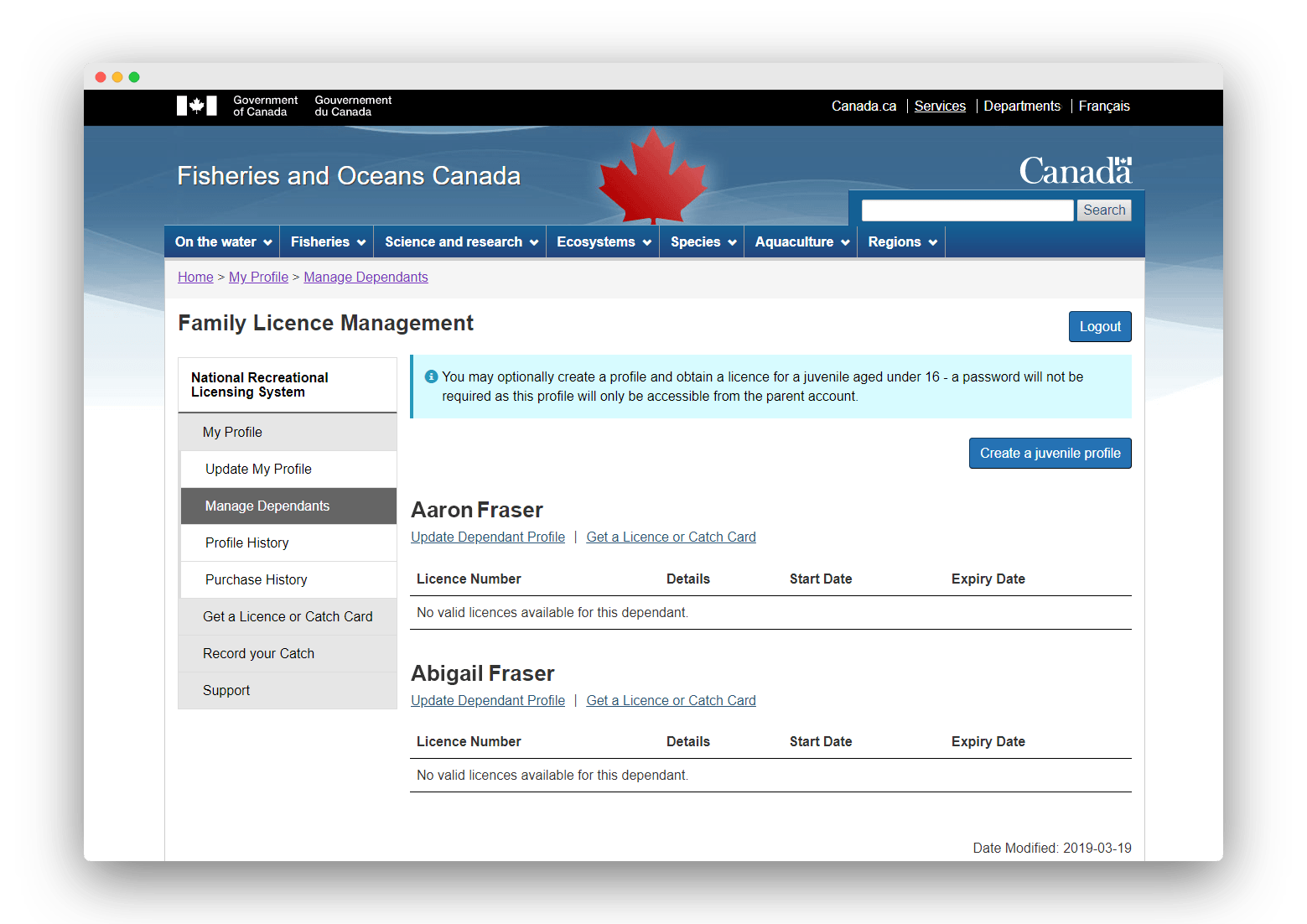Screen dimensions: 1307x924
Task: Select Get a Licence or Catch Card sidebar item
Action: tap(288, 616)
